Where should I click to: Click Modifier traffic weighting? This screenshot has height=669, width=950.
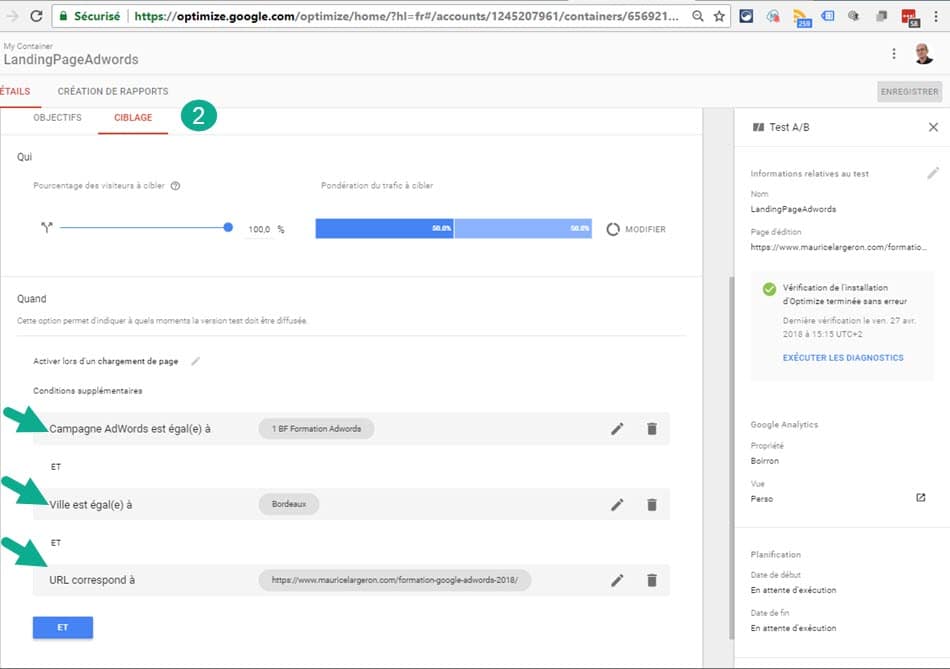click(x=636, y=229)
